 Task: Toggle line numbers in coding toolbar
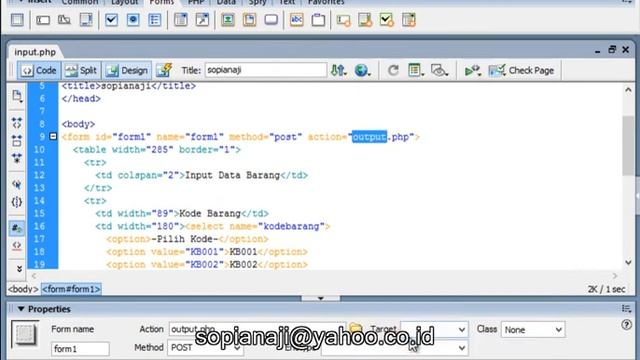click(x=17, y=228)
